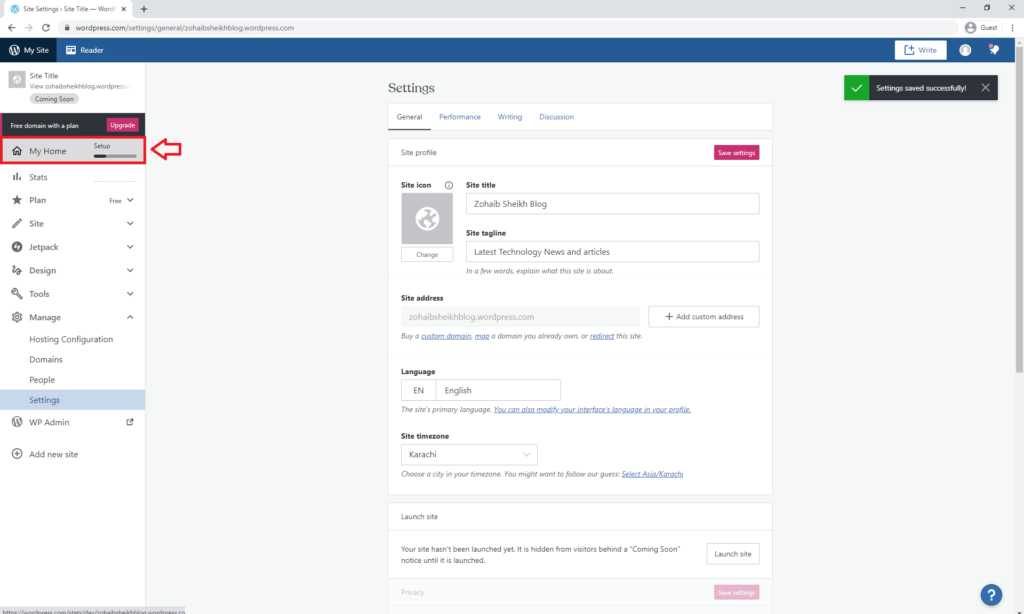Switch to the Performance tab
1024x614 pixels.
coord(460,117)
